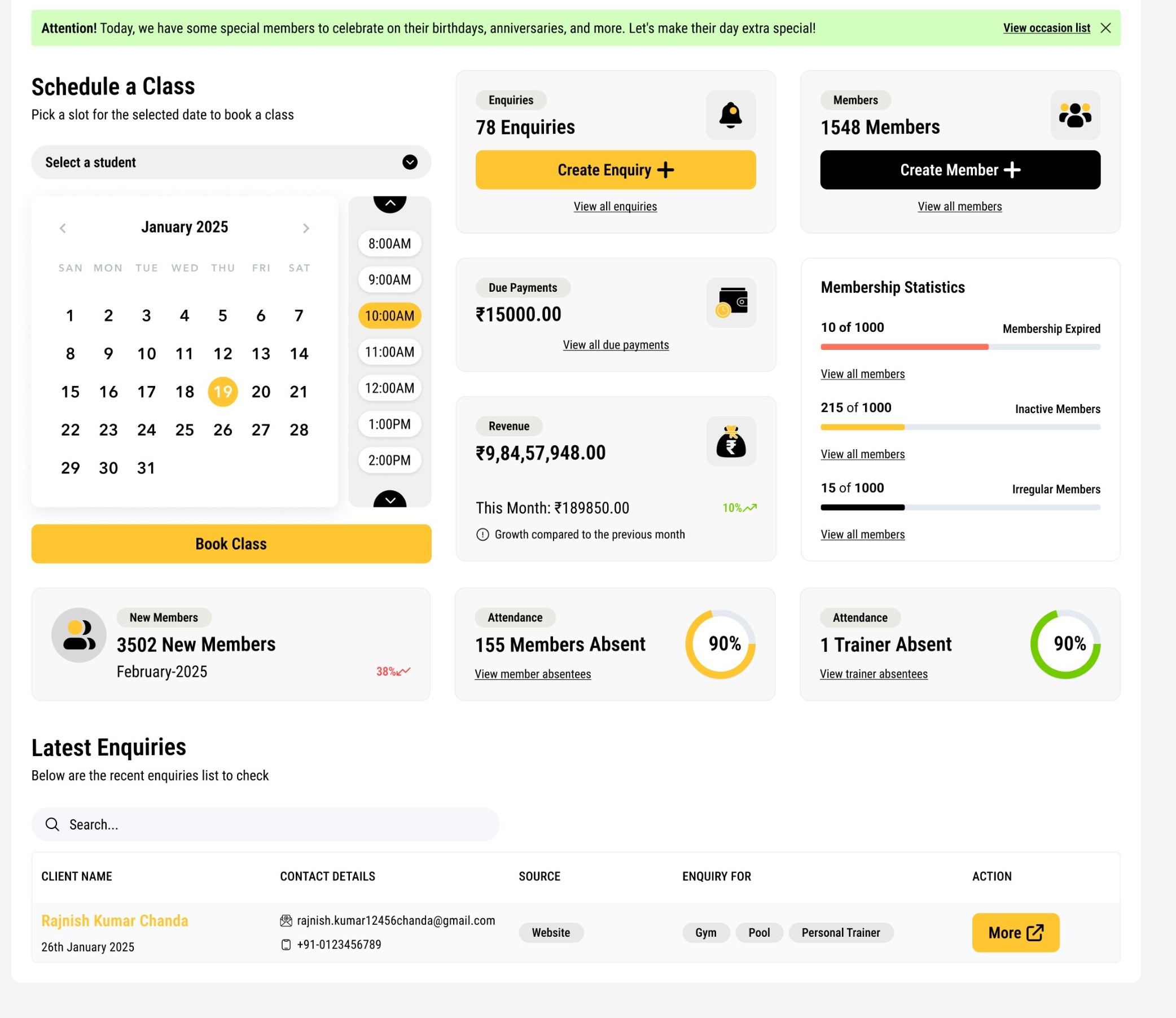Screen dimensions: 1176x1018
Task: Click the phone icon in contact details
Action: [286, 944]
